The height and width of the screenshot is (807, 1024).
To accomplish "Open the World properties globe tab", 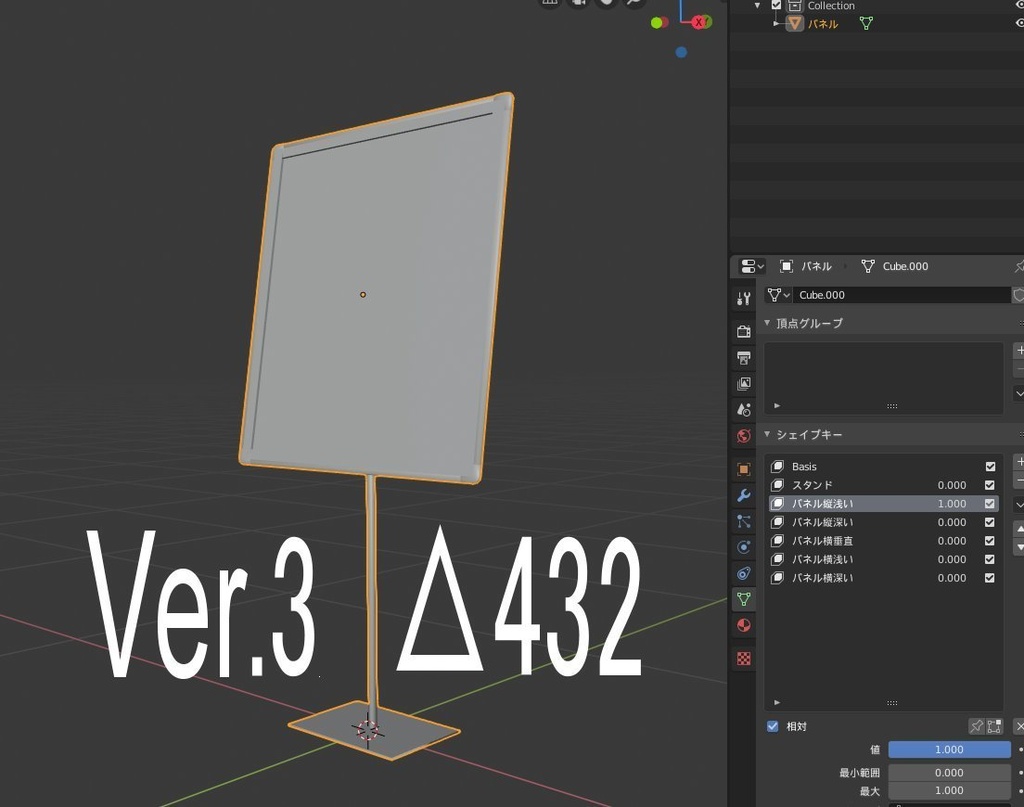I will pyautogui.click(x=744, y=435).
